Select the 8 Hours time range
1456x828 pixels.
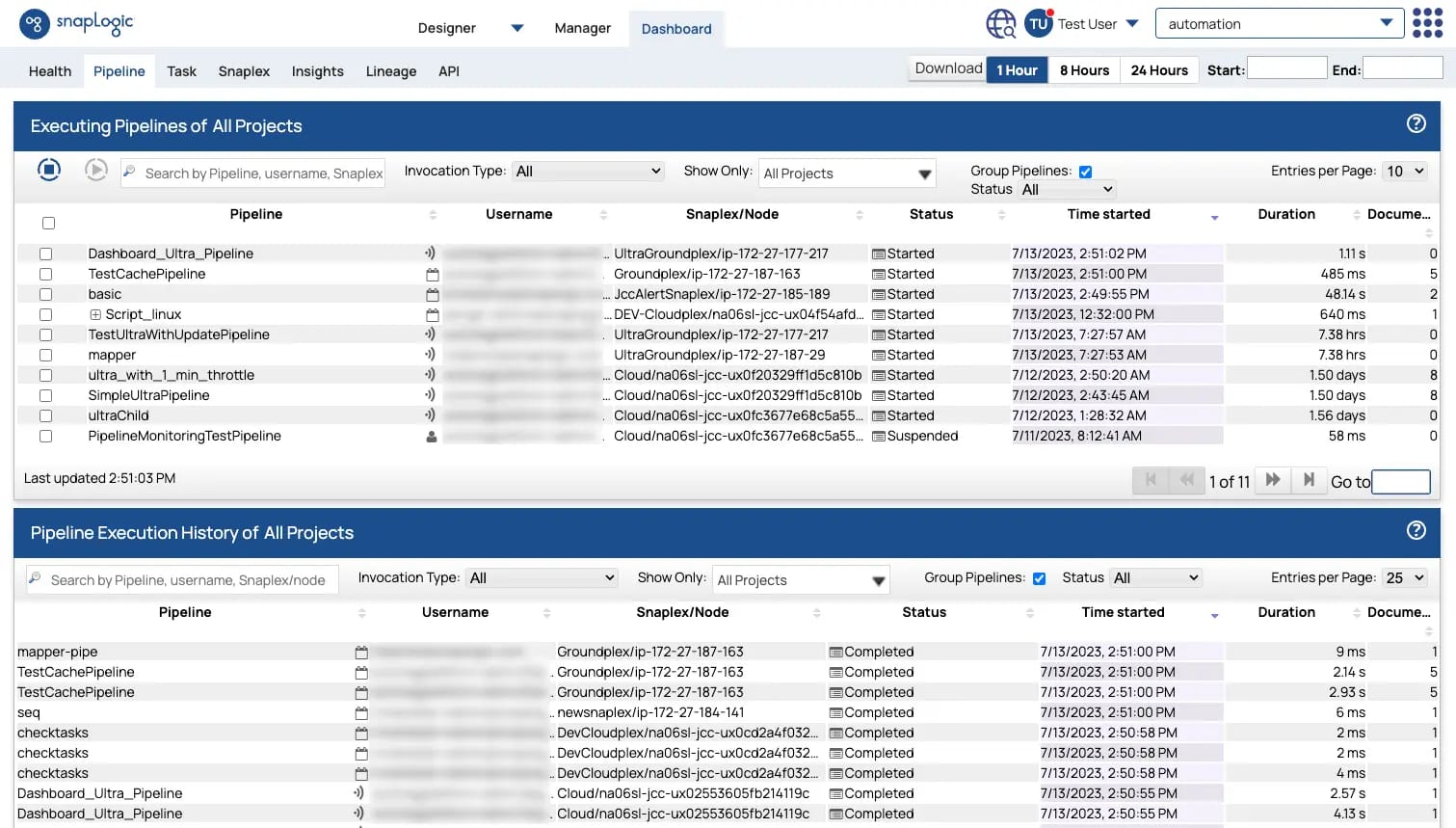tap(1084, 69)
